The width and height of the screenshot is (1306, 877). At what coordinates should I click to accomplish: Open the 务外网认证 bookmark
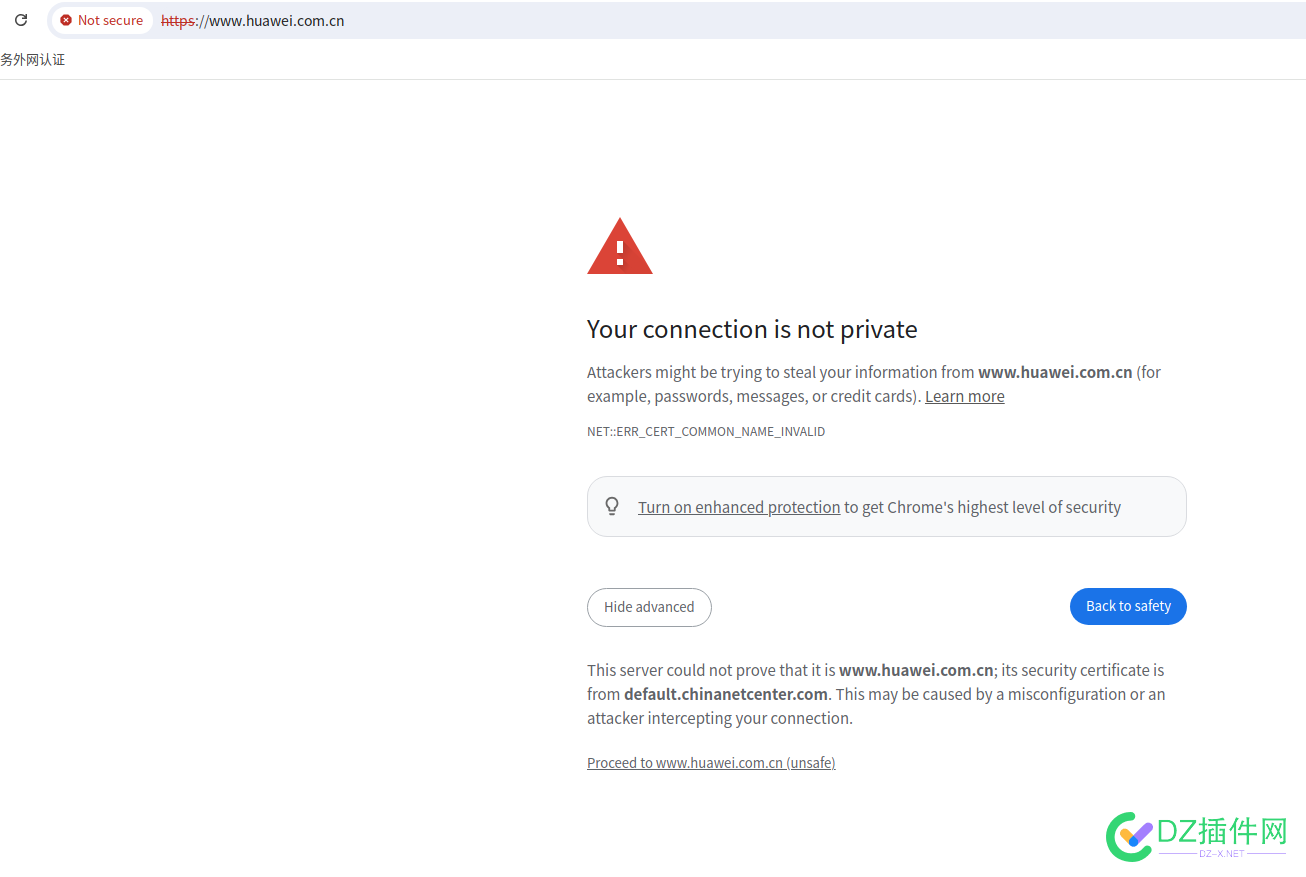[x=33, y=60]
